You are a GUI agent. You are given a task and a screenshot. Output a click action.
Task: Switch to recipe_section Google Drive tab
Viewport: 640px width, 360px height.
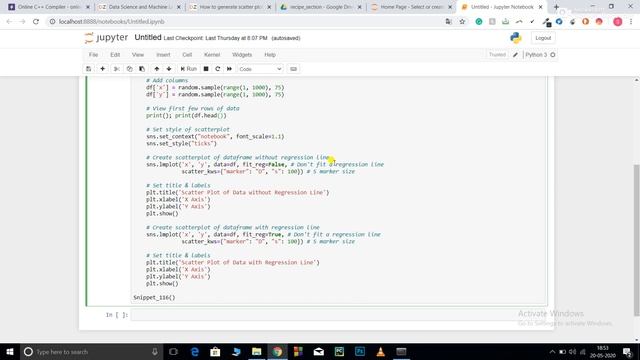(x=321, y=7)
